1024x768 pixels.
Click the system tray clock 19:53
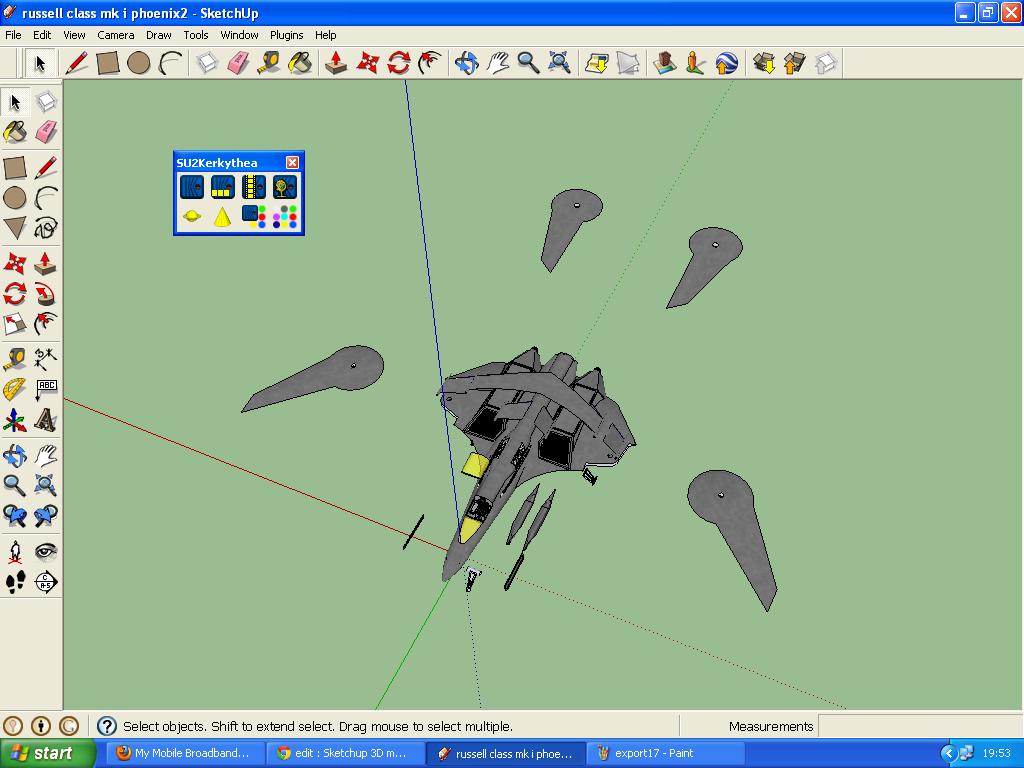(x=996, y=753)
